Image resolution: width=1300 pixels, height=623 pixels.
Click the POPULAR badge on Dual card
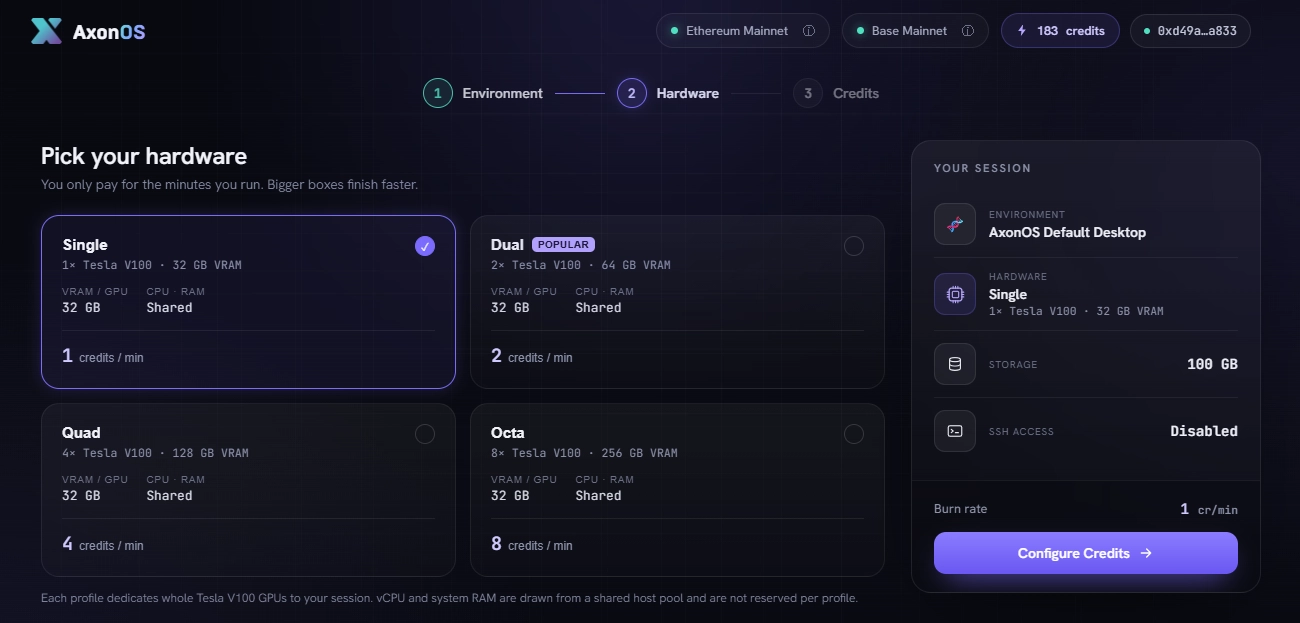tap(564, 244)
